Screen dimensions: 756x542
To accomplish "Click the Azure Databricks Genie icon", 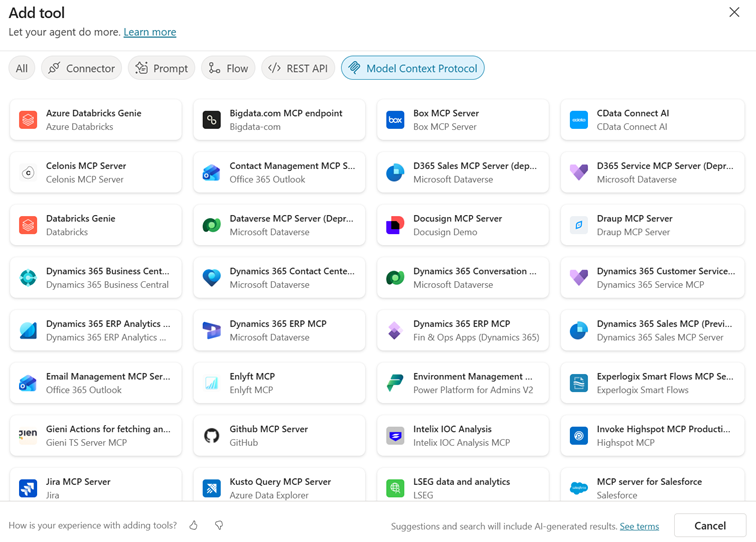I will (28, 120).
